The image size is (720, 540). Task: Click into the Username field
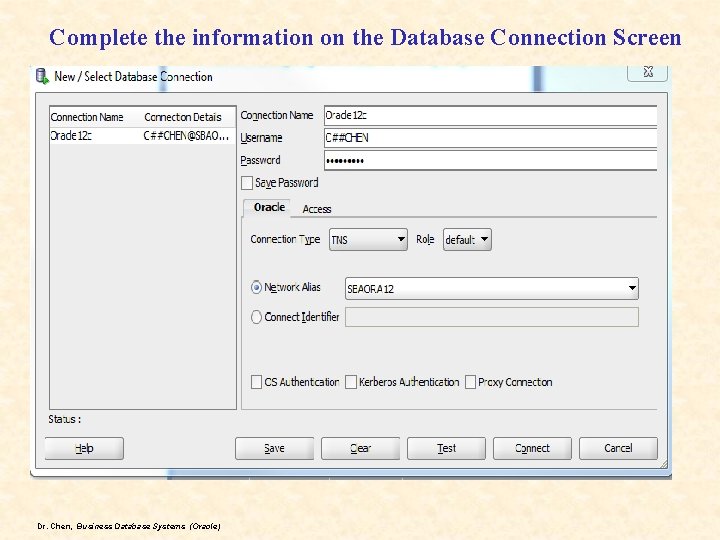(490, 138)
